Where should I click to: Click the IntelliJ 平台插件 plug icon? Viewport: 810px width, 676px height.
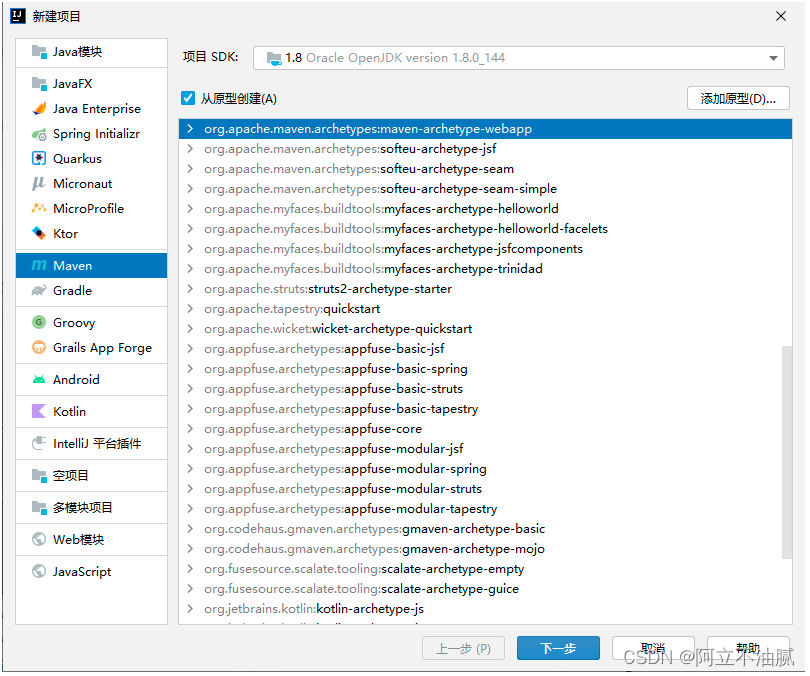pos(39,444)
